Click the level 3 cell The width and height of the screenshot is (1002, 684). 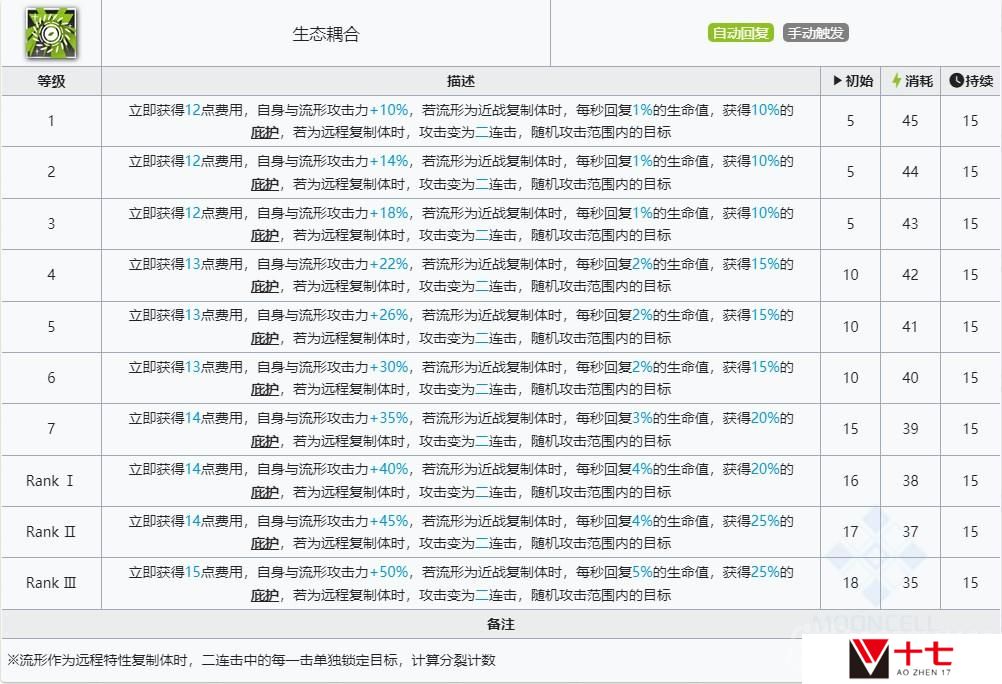(x=51, y=224)
